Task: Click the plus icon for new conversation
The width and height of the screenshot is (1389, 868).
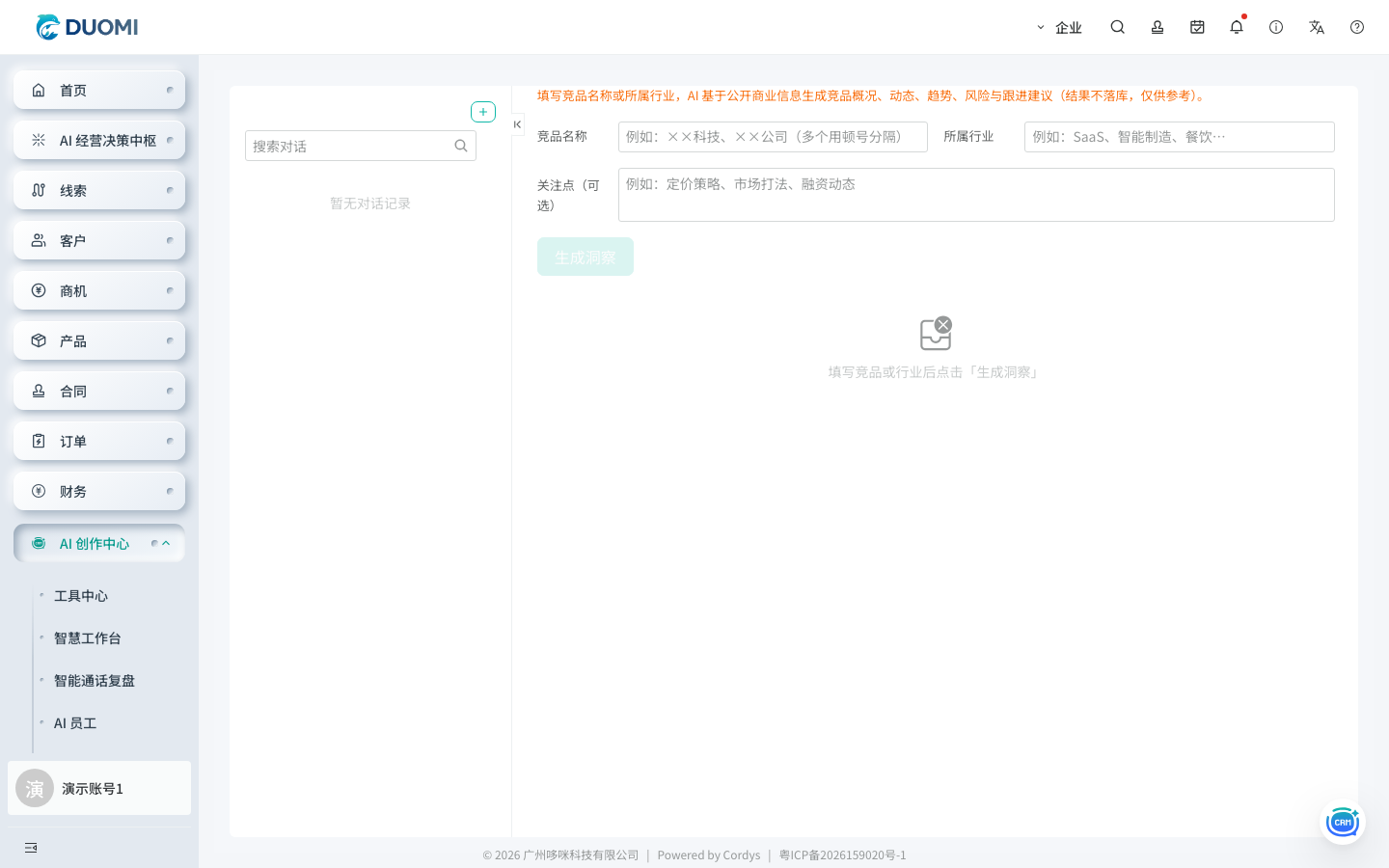Action: point(483,112)
